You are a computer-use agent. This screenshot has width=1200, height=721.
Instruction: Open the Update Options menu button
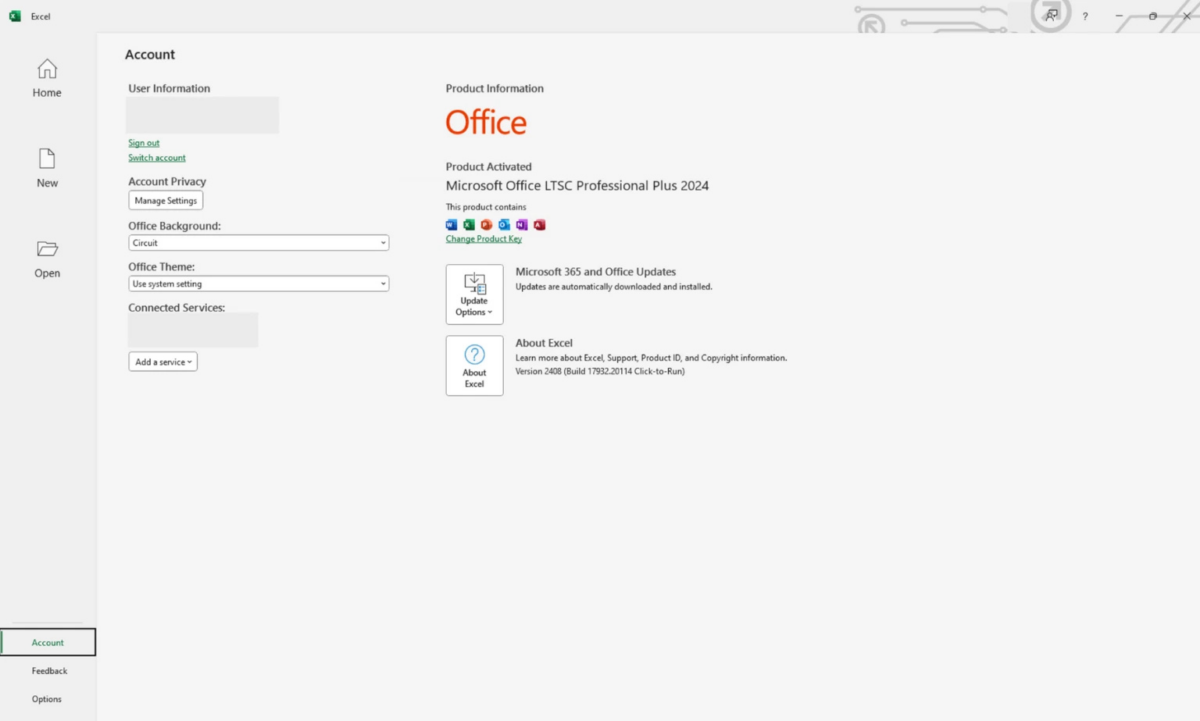point(474,294)
